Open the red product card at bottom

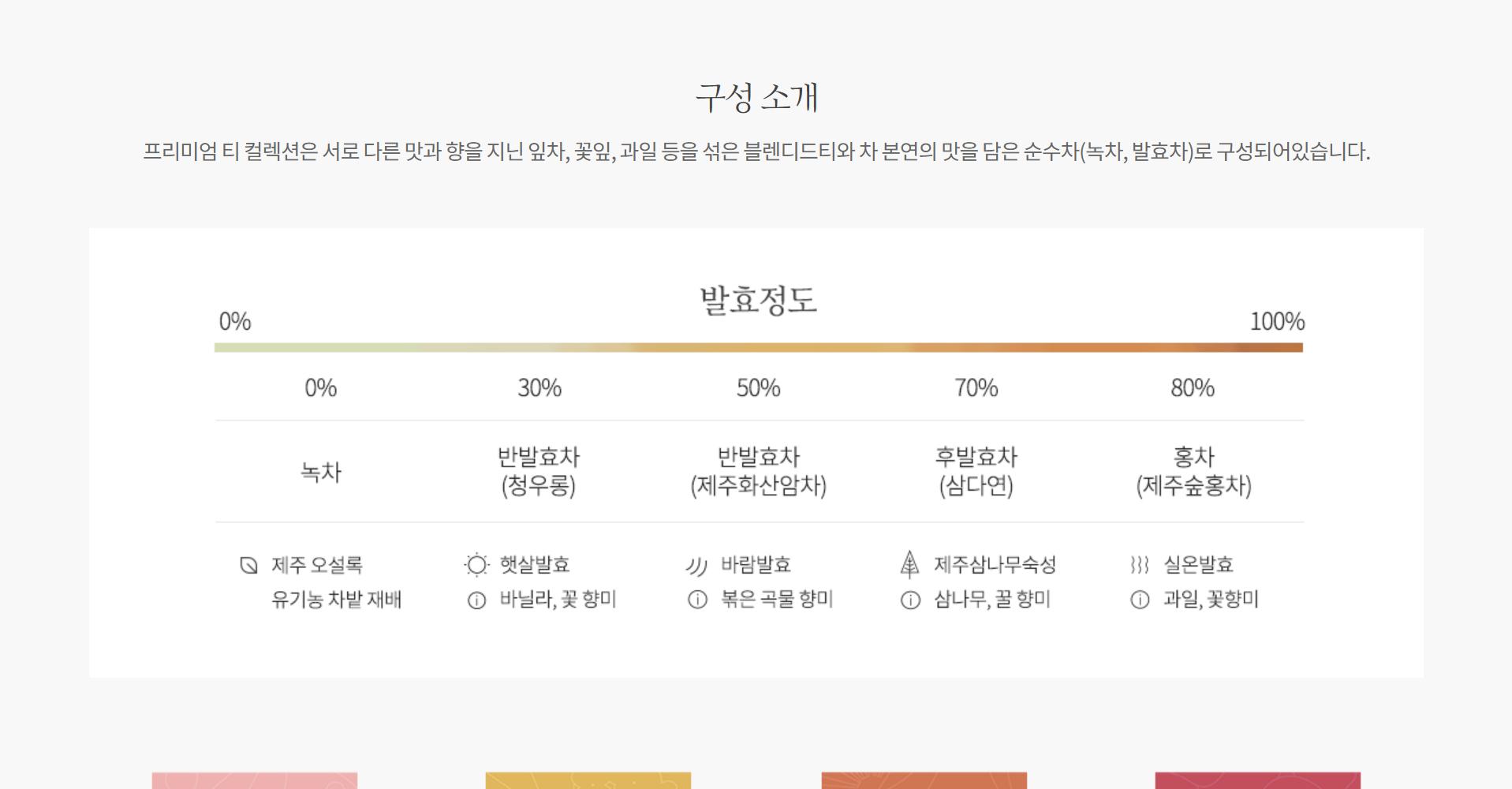click(1257, 780)
